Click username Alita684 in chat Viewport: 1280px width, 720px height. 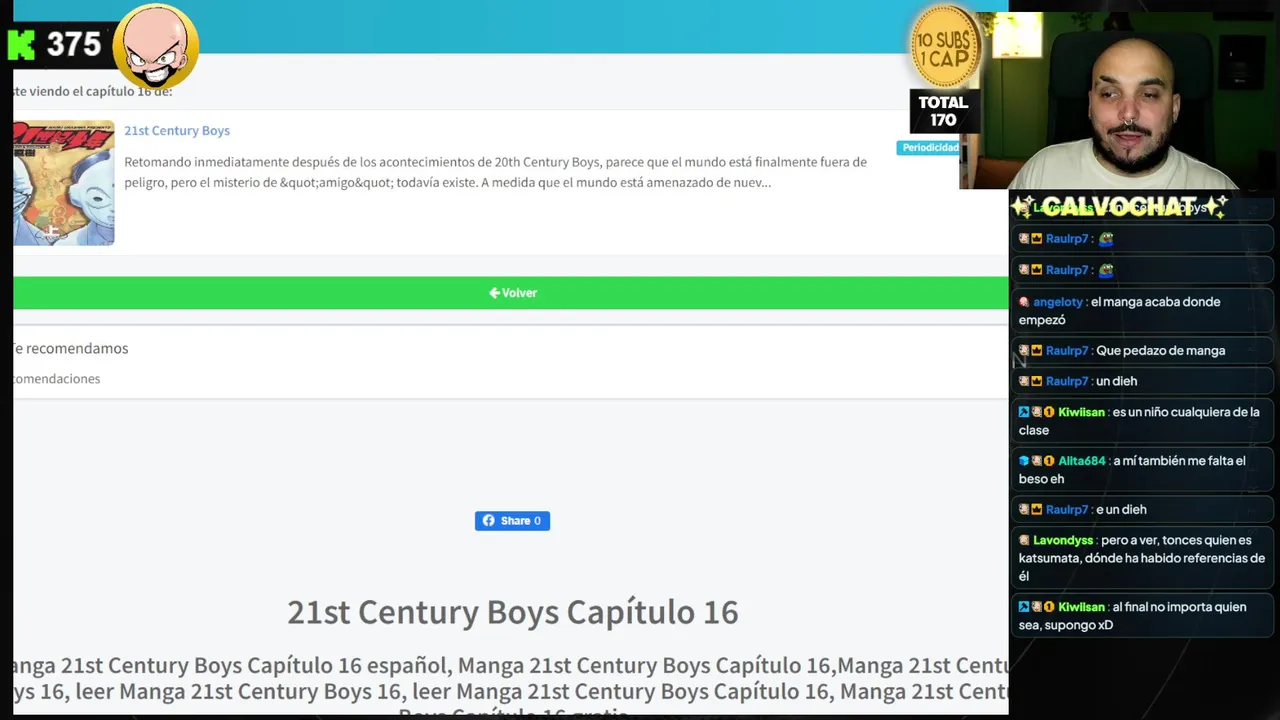1082,461
